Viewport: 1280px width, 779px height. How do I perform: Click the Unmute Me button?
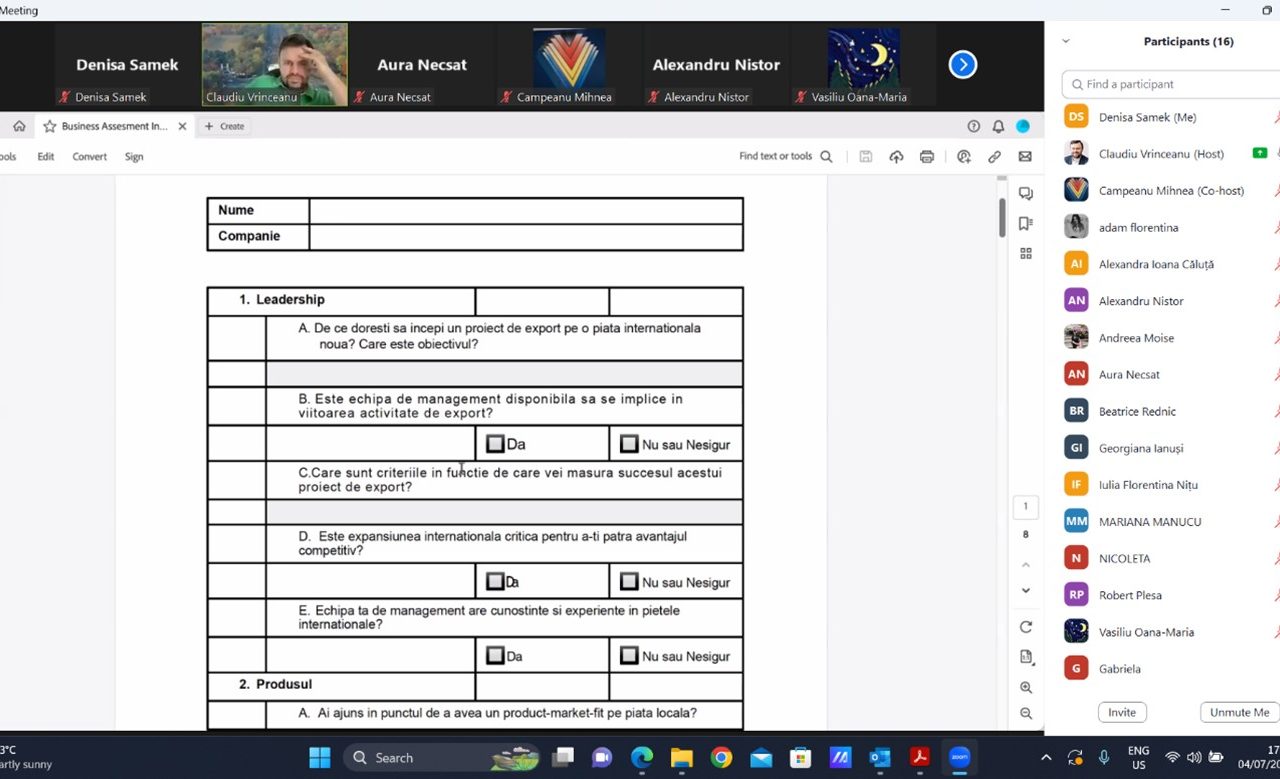1239,712
